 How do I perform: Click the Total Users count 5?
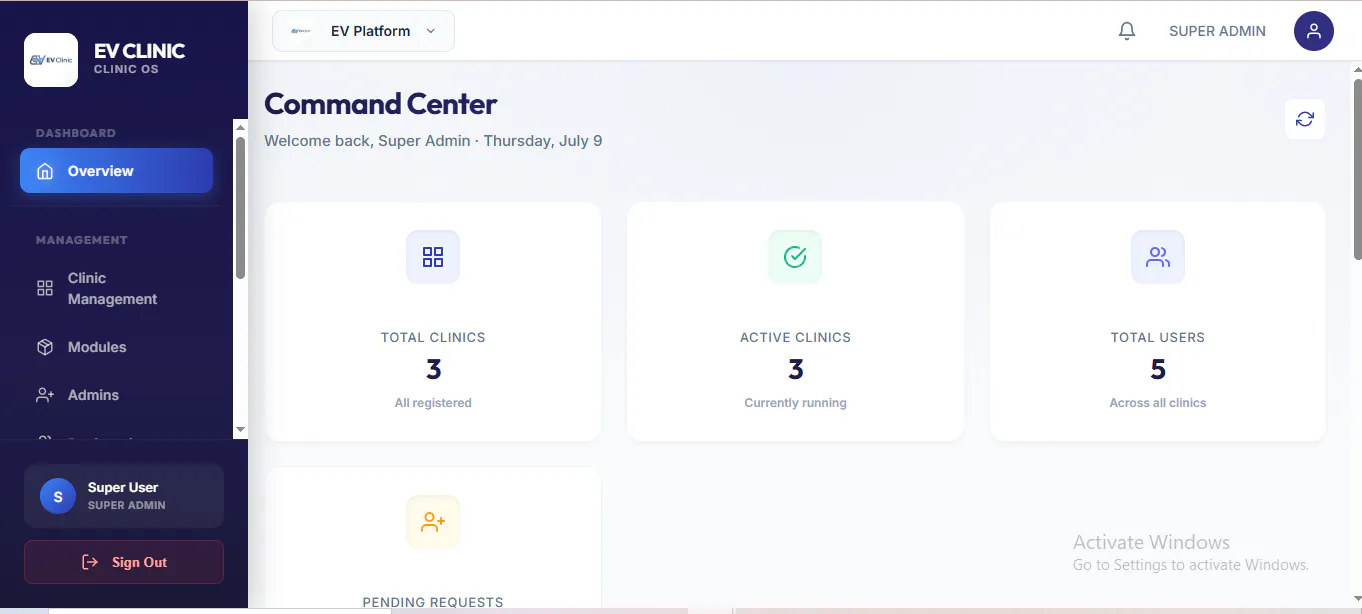pyautogui.click(x=1158, y=370)
